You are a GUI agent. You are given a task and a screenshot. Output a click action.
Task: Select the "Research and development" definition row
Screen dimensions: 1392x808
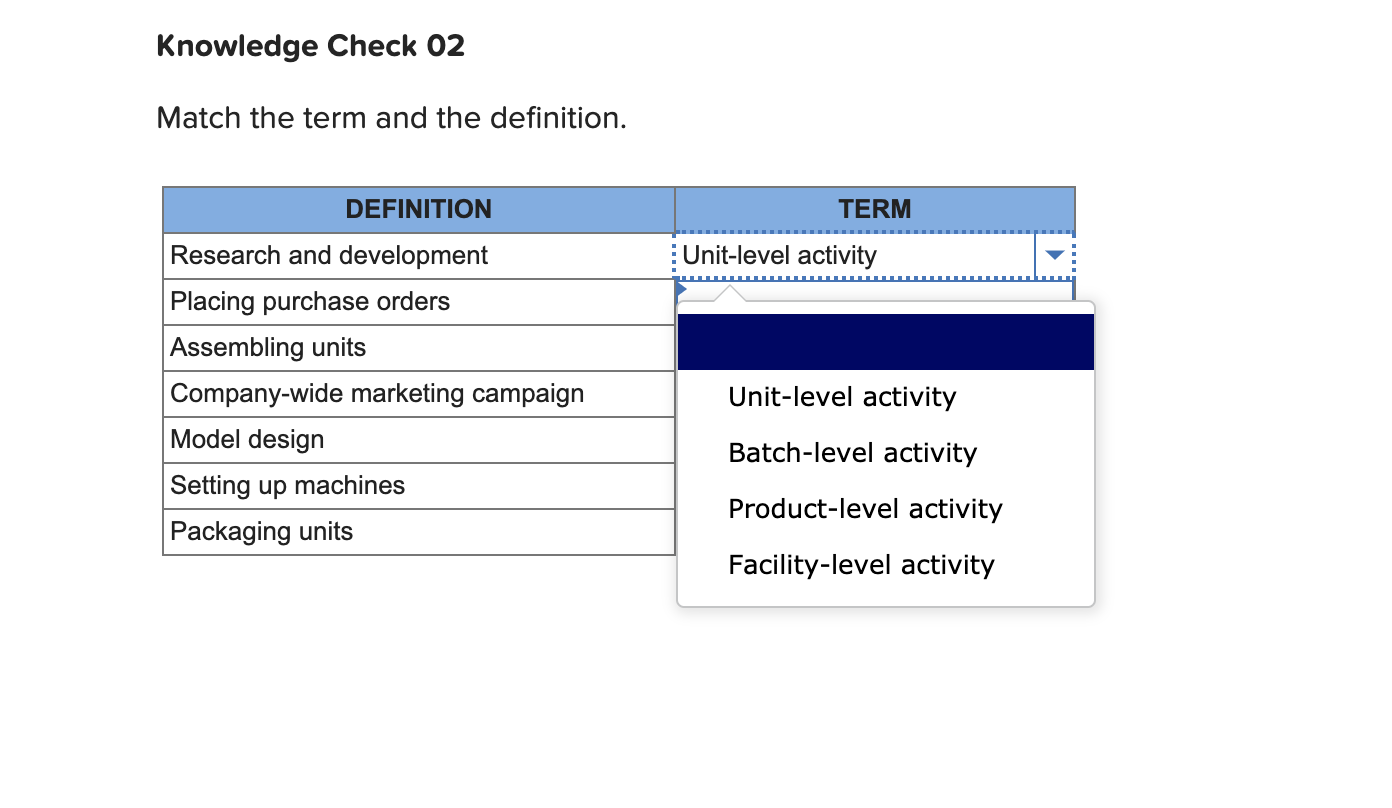click(x=328, y=255)
